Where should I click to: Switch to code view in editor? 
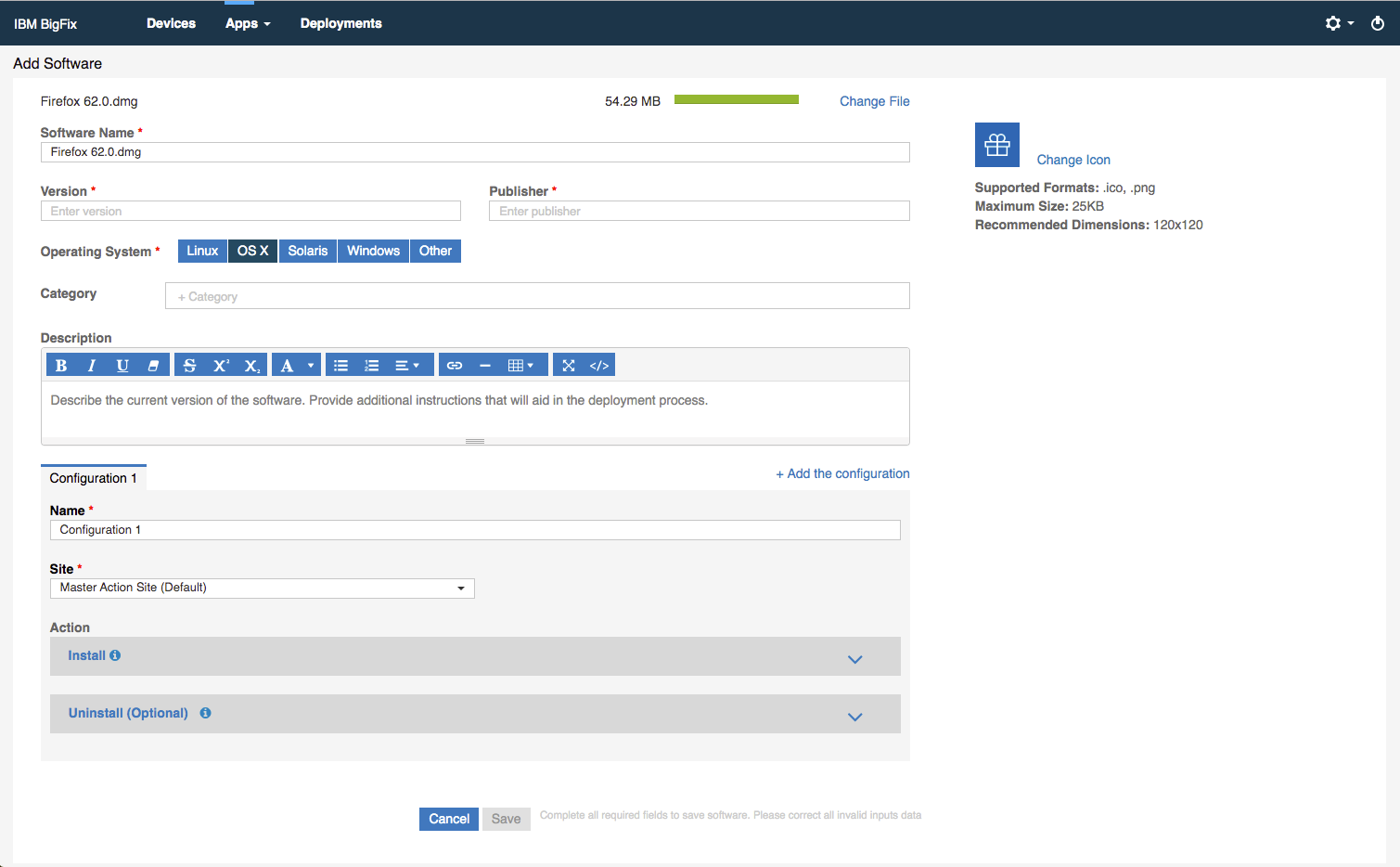coord(599,366)
